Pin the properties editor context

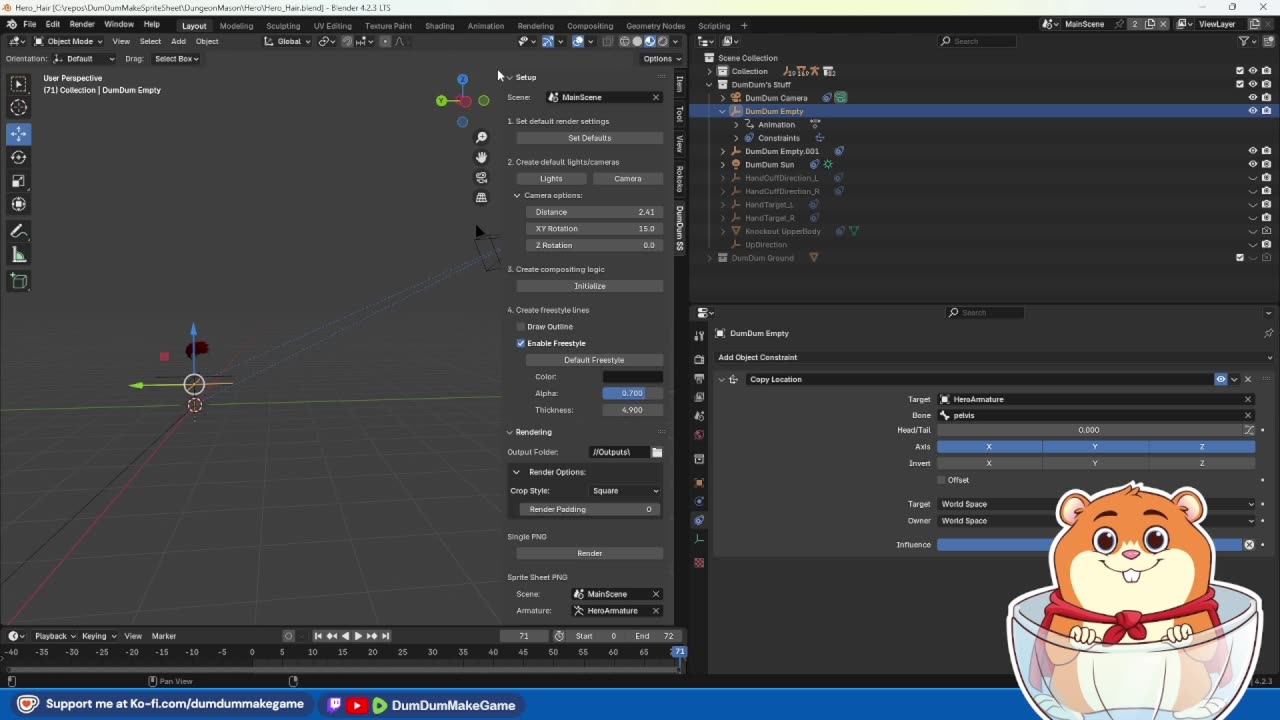pyautogui.click(x=1268, y=333)
